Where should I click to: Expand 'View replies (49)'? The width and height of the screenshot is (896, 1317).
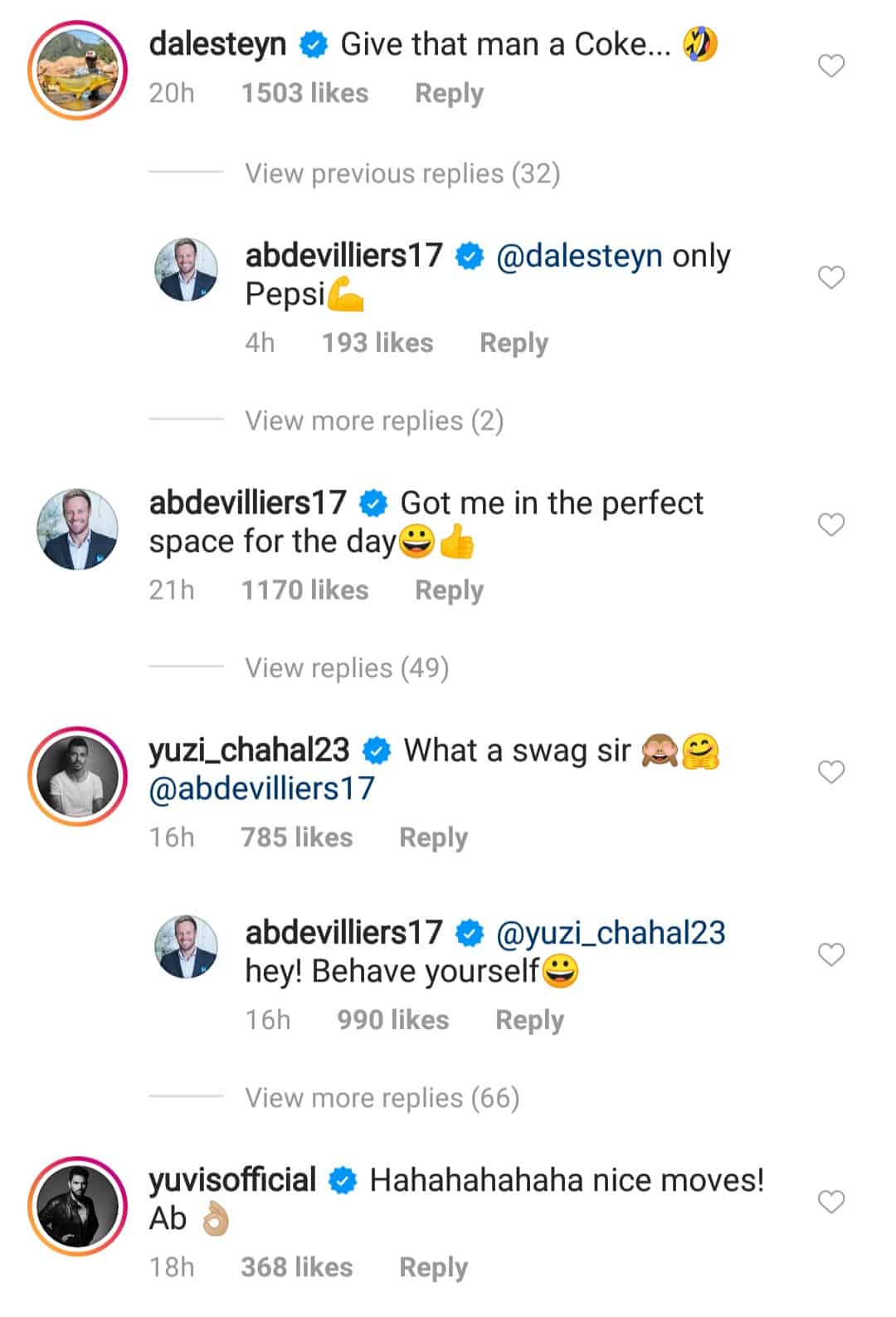coord(347,668)
